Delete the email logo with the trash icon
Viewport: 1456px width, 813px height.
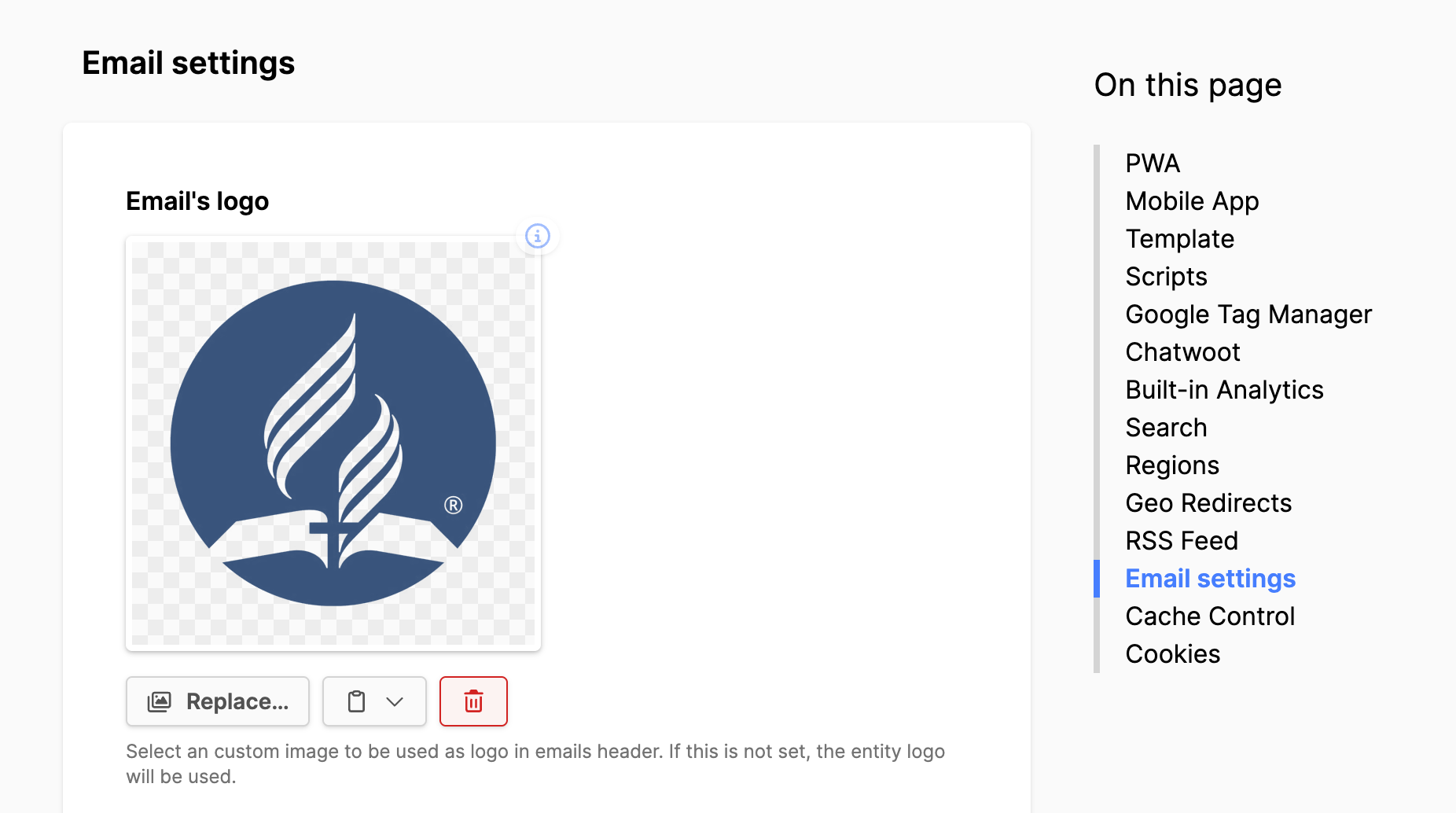473,701
